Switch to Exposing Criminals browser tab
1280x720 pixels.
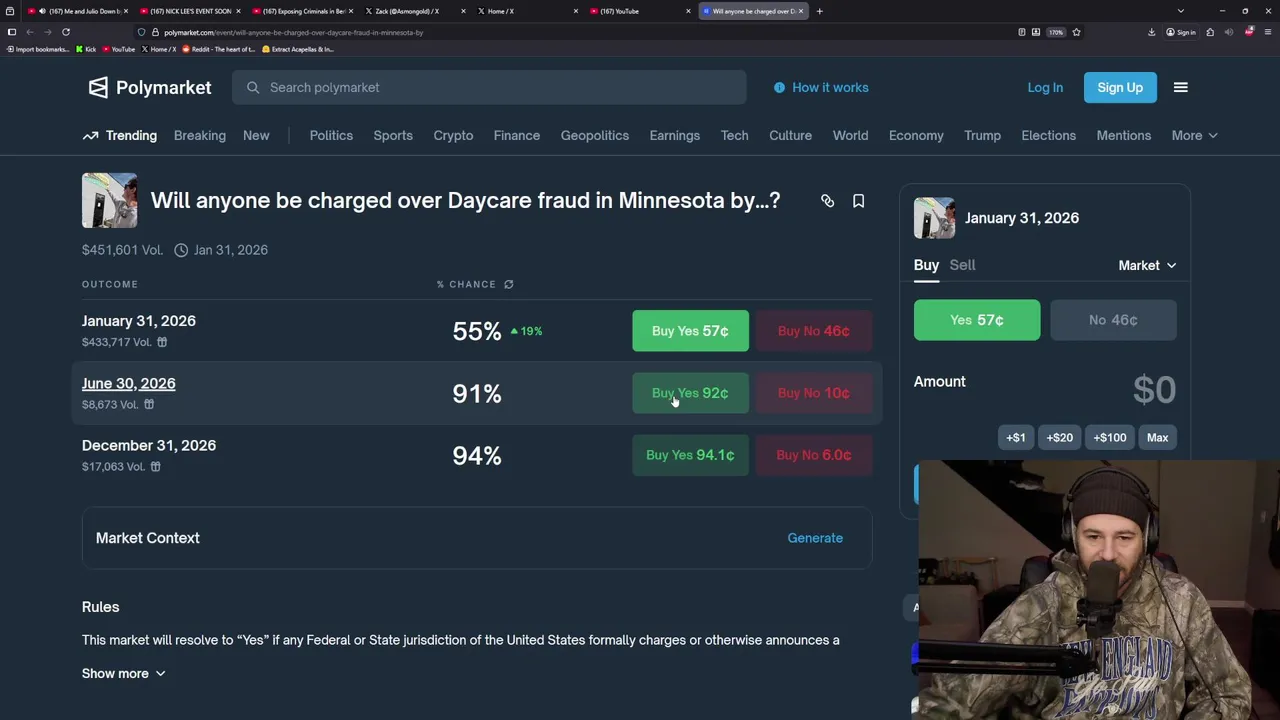pyautogui.click(x=302, y=11)
